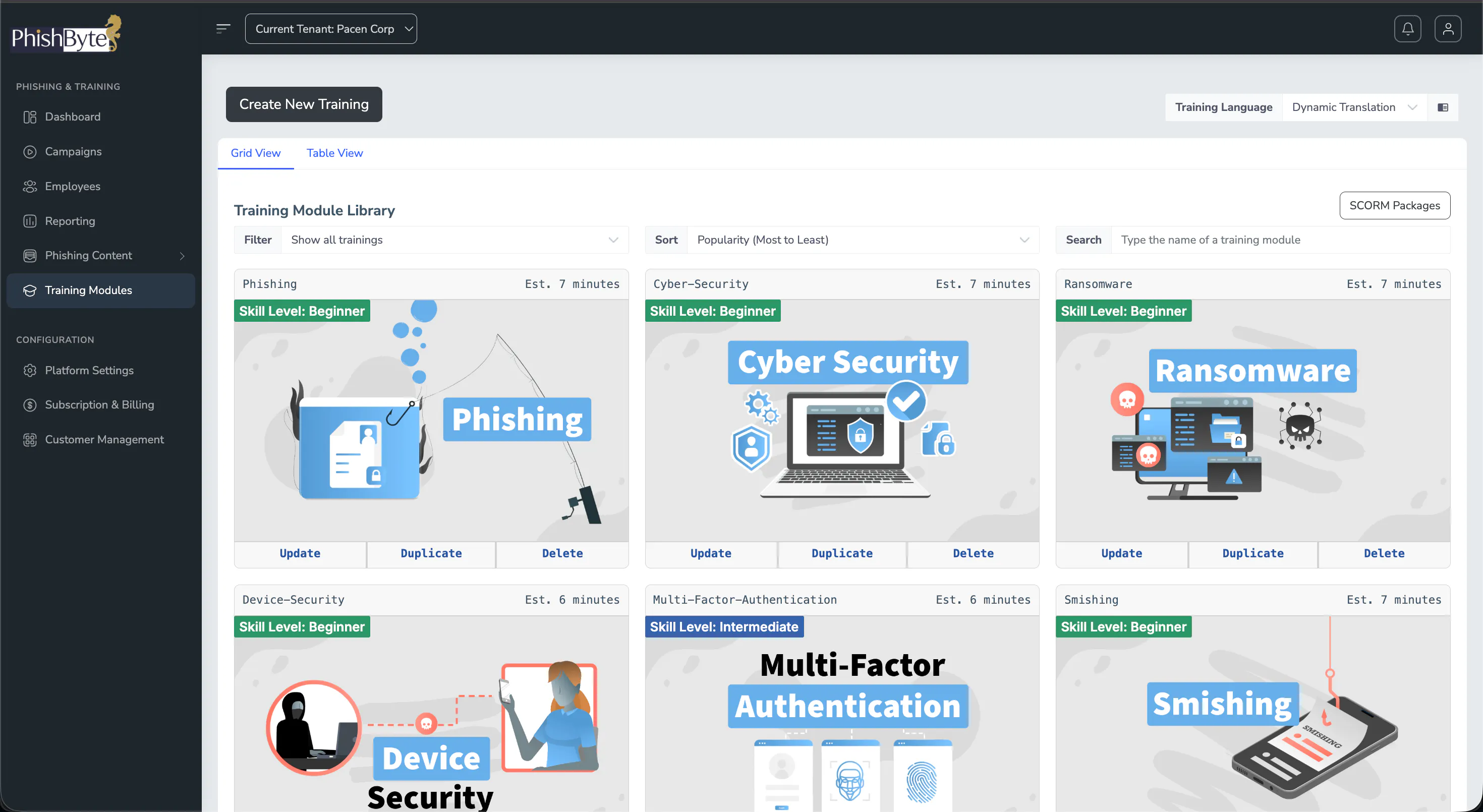Update the Phishing training module
This screenshot has width=1483, height=812.
(300, 554)
